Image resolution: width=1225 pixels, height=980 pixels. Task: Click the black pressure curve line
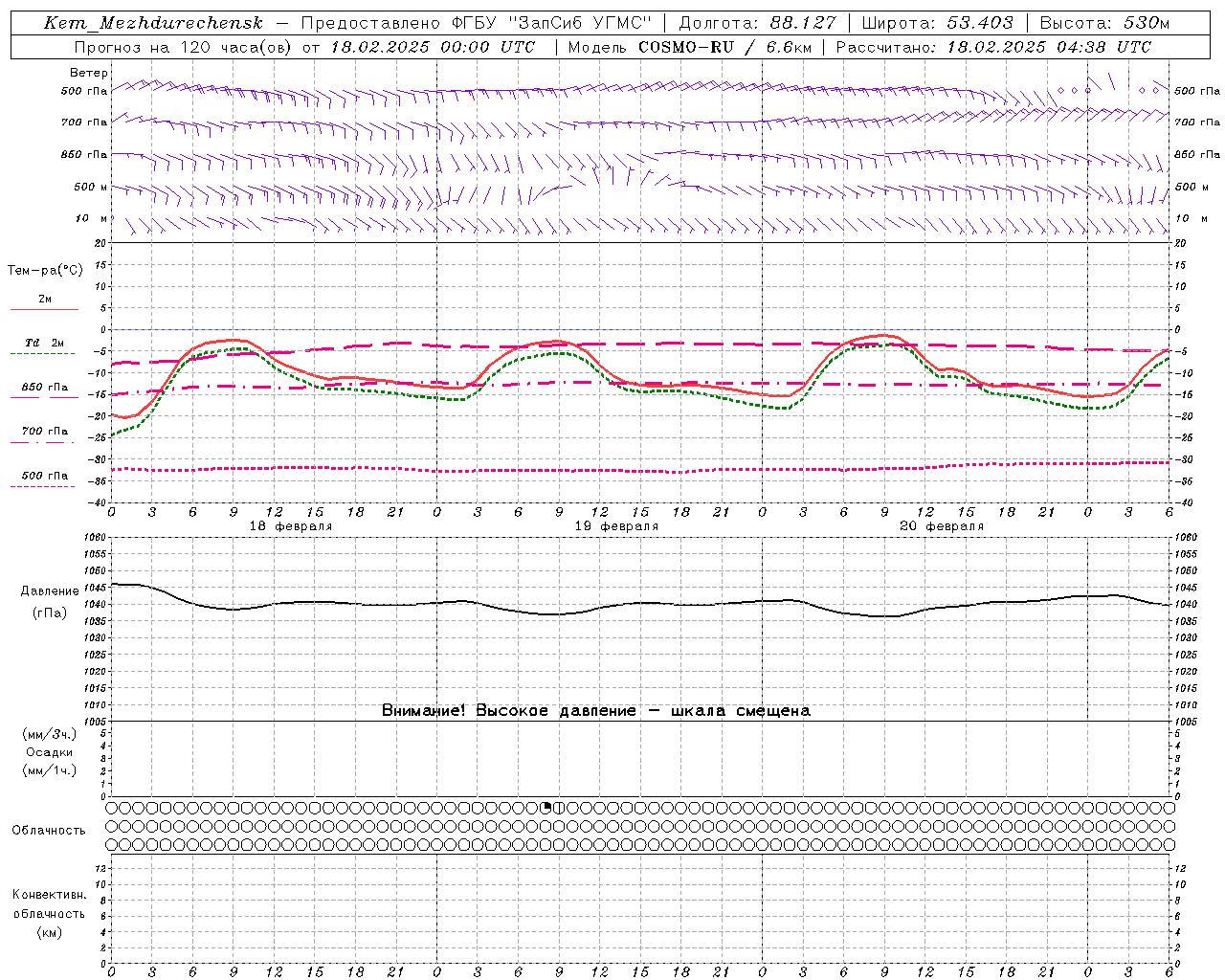click(639, 603)
